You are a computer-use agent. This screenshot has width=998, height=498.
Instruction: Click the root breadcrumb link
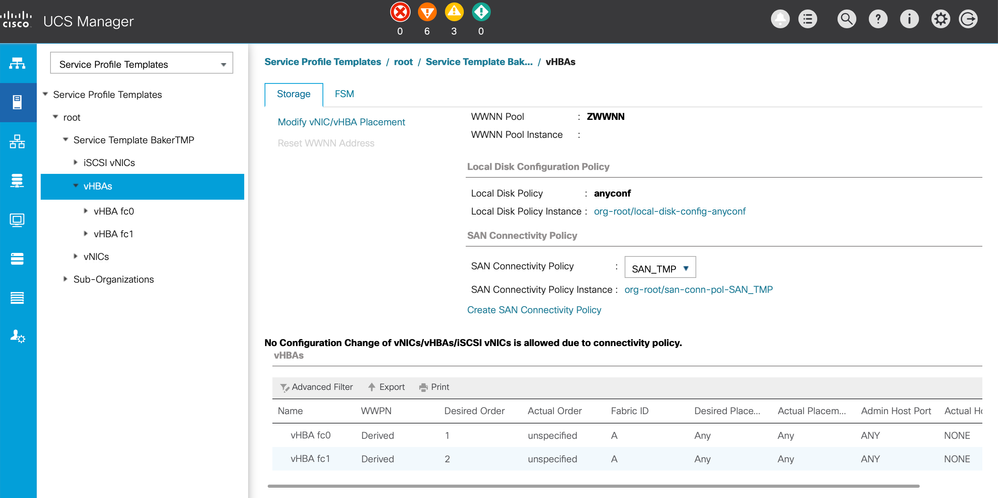404,62
